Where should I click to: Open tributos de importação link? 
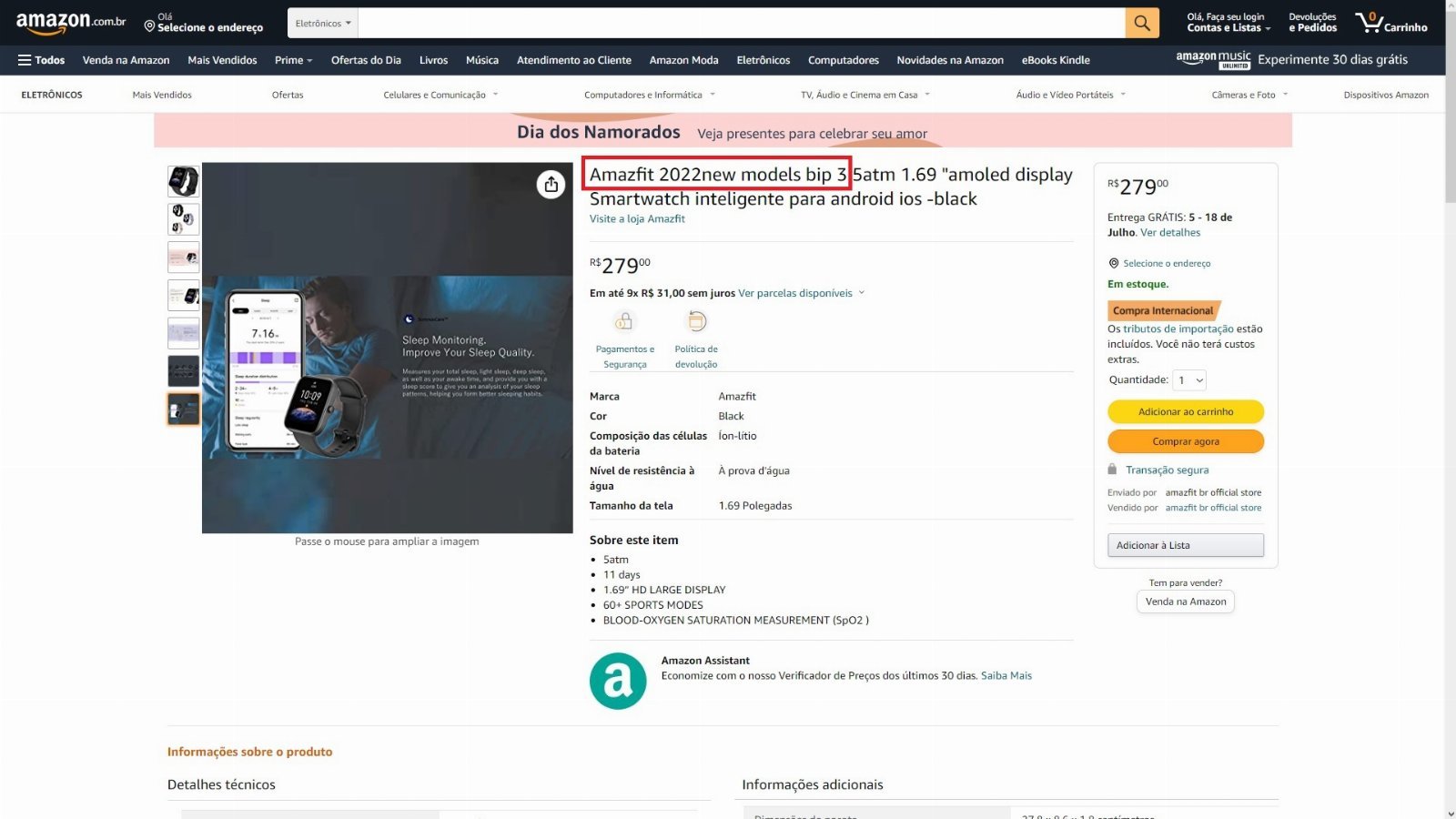click(1178, 329)
